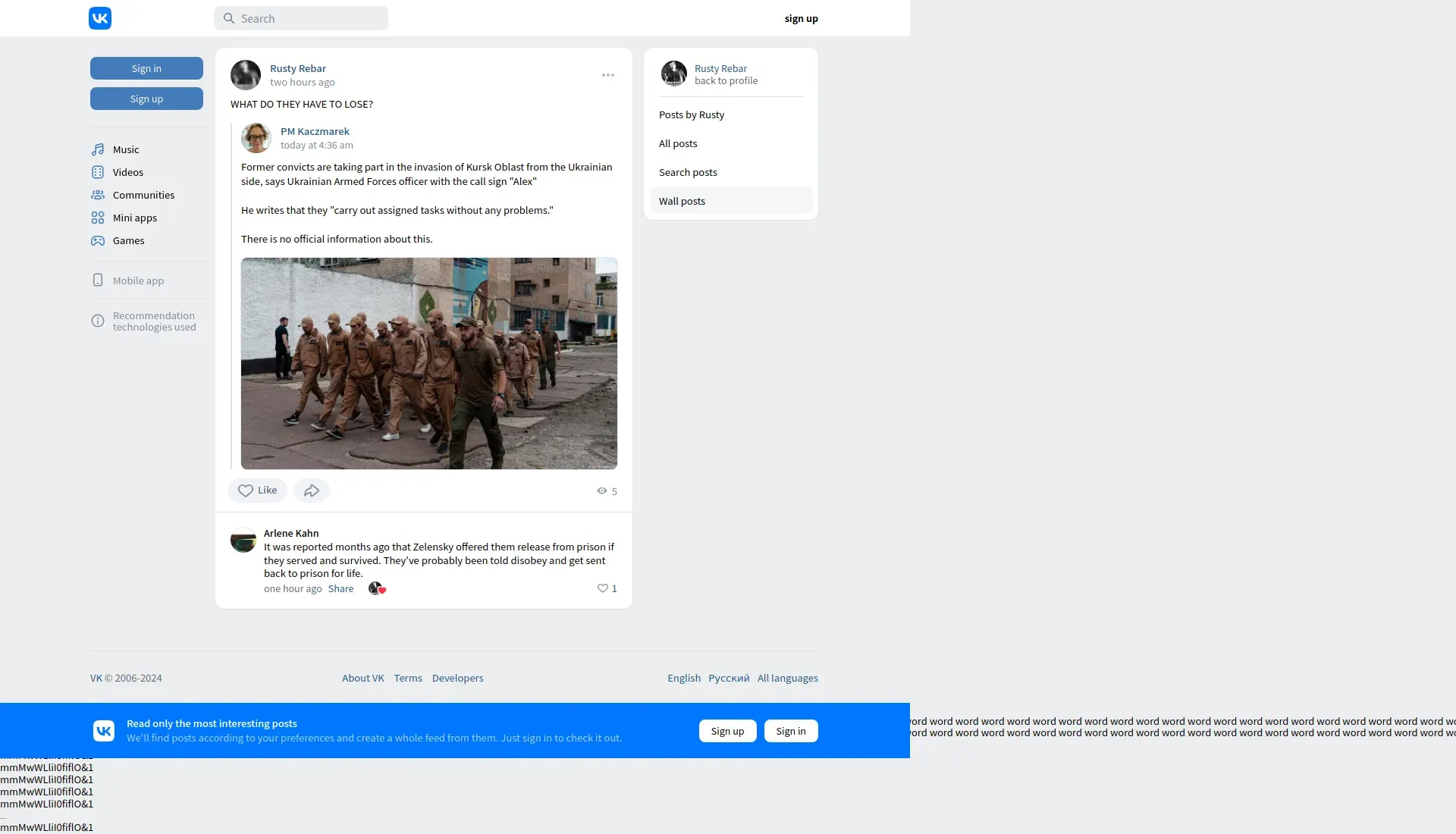1456x834 pixels.
Task: Select Wall posts in right panel
Action: 682,201
